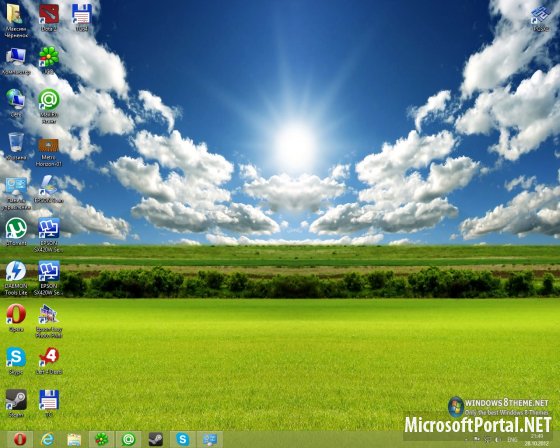Open the Control Panel desktop icon
This screenshot has width=560, height=448.
click(x=16, y=193)
